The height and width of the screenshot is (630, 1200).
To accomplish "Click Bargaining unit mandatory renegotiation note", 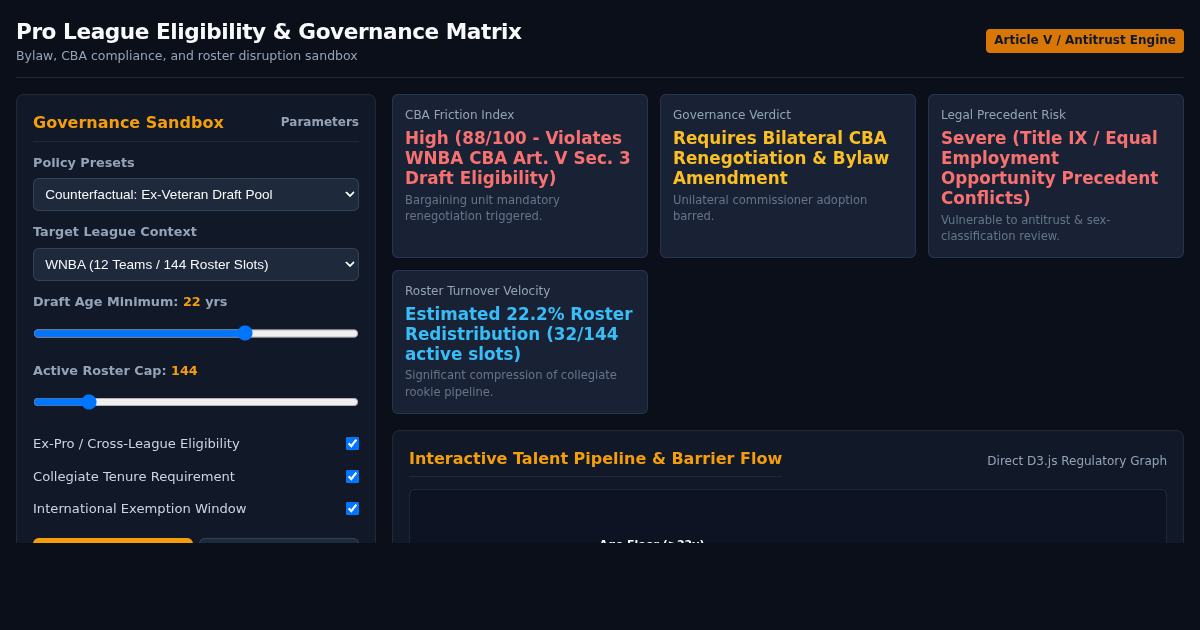I will click(482, 208).
